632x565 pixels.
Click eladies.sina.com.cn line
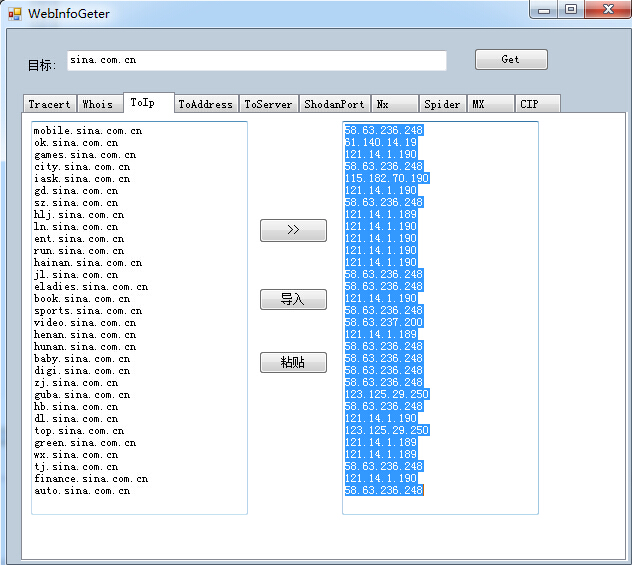[91, 287]
